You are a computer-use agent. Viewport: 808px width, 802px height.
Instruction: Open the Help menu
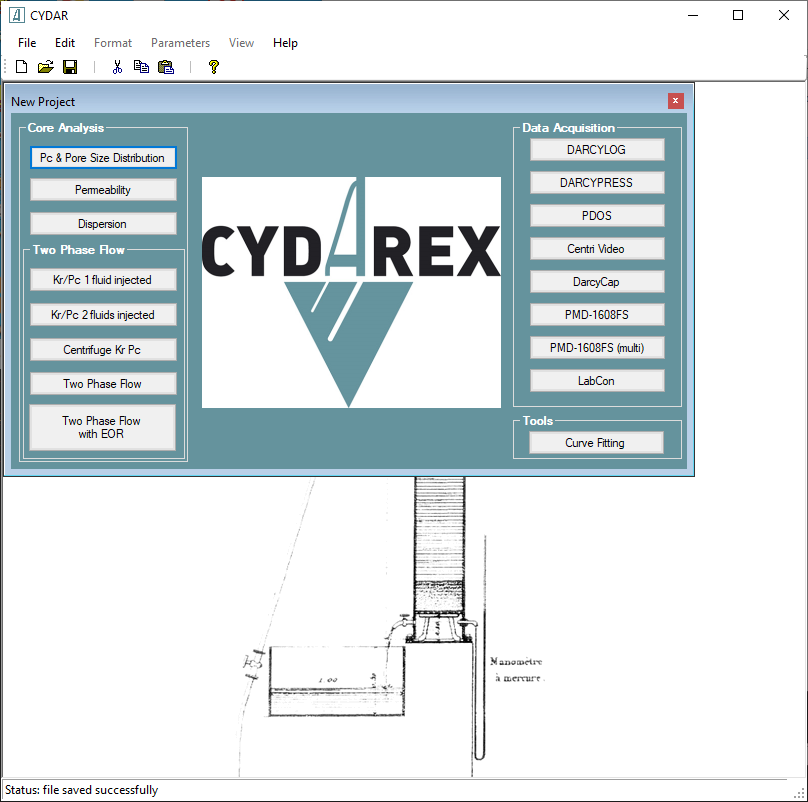285,43
